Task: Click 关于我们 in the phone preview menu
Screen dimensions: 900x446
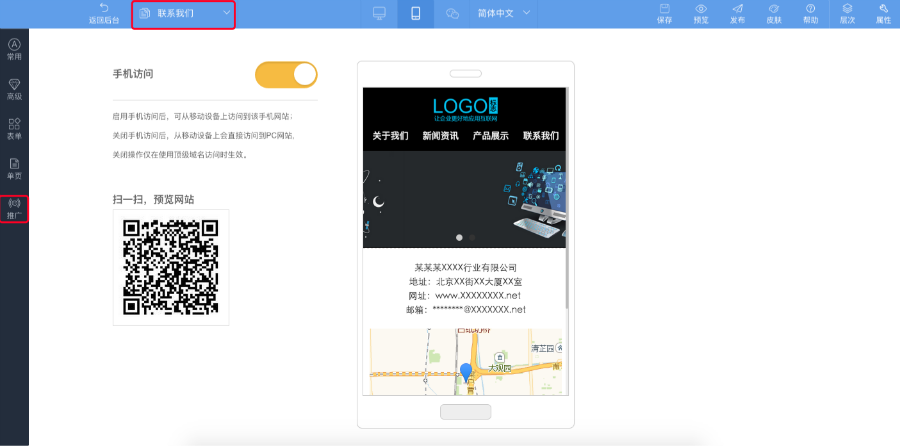Action: pyautogui.click(x=390, y=136)
